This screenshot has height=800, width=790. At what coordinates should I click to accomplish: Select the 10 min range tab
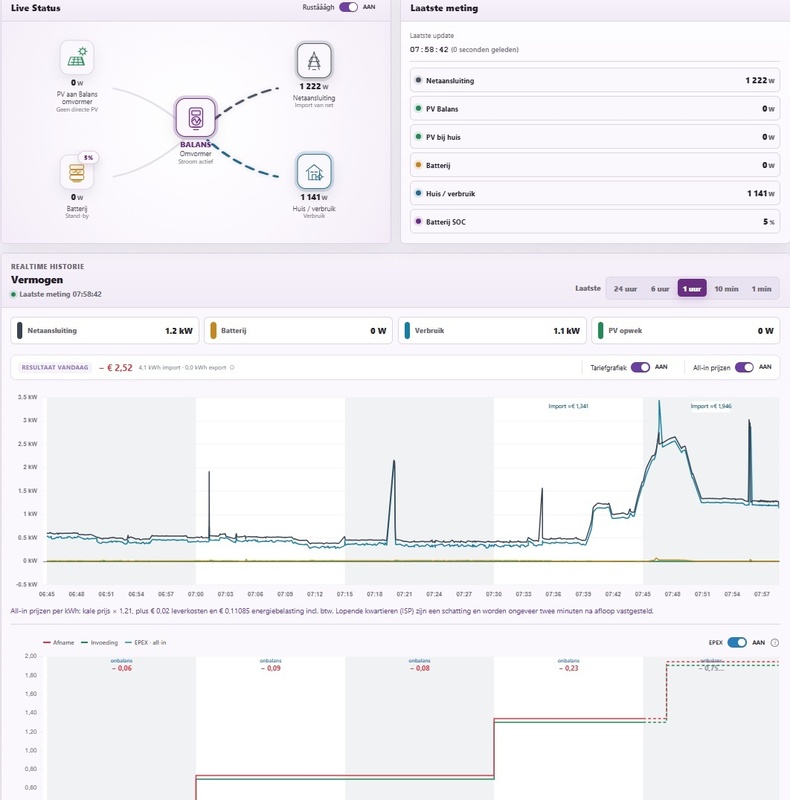click(726, 289)
